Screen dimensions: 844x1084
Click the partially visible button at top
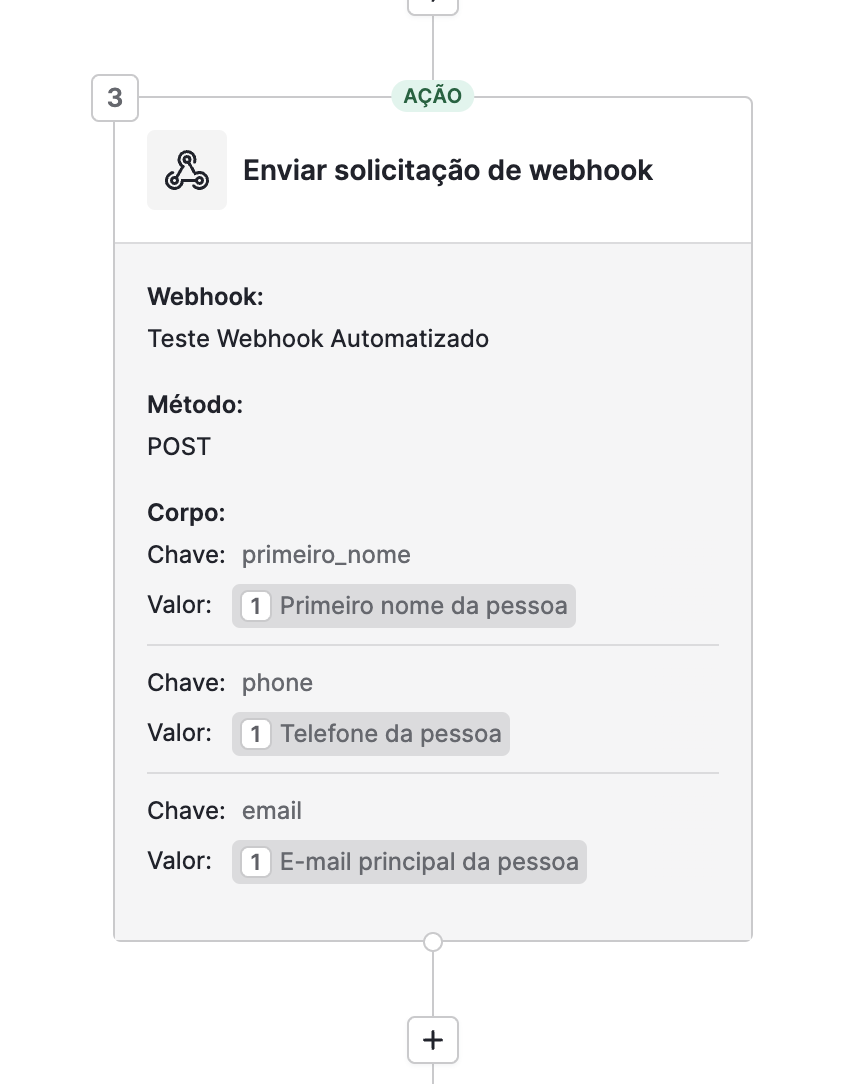[433, 5]
